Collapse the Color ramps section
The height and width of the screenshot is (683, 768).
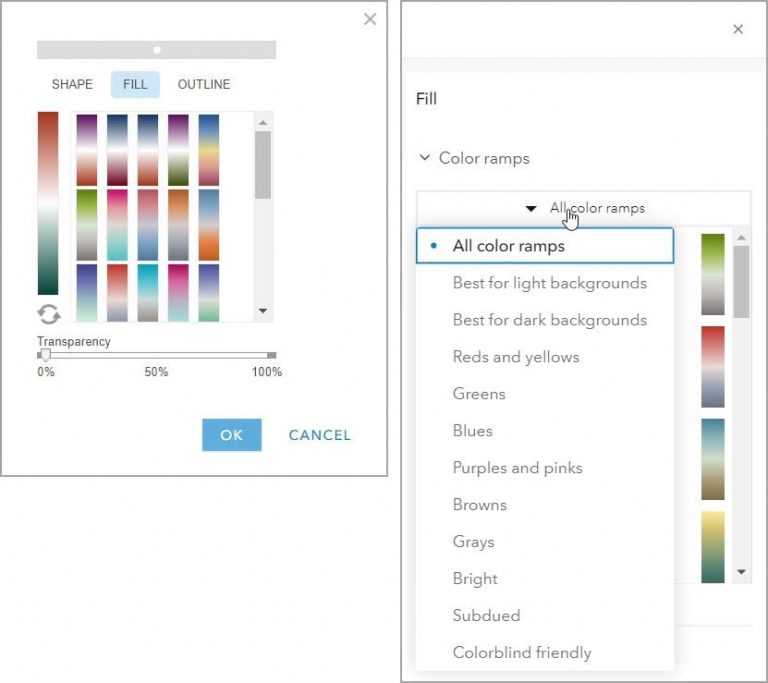[425, 158]
